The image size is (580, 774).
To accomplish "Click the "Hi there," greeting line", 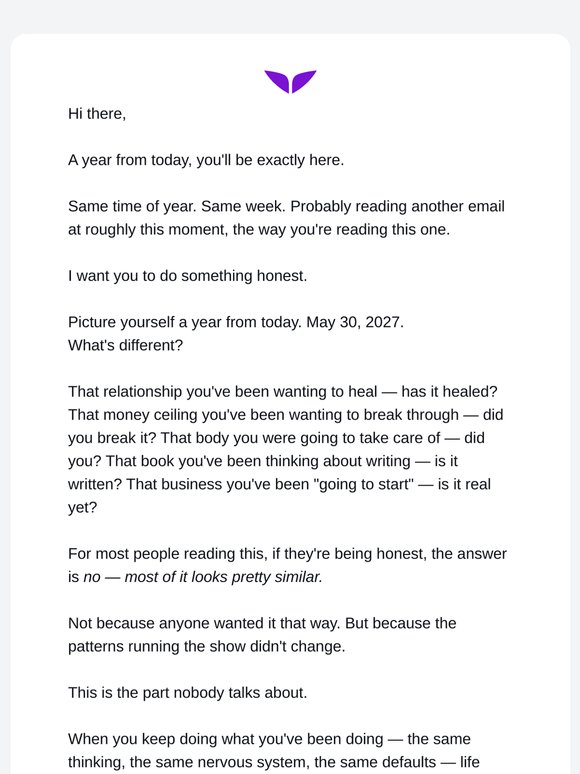I will (x=97, y=114).
